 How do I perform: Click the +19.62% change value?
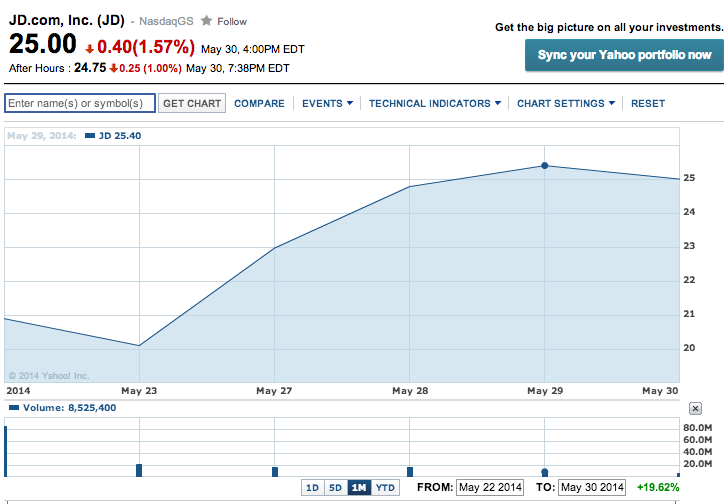pos(658,487)
